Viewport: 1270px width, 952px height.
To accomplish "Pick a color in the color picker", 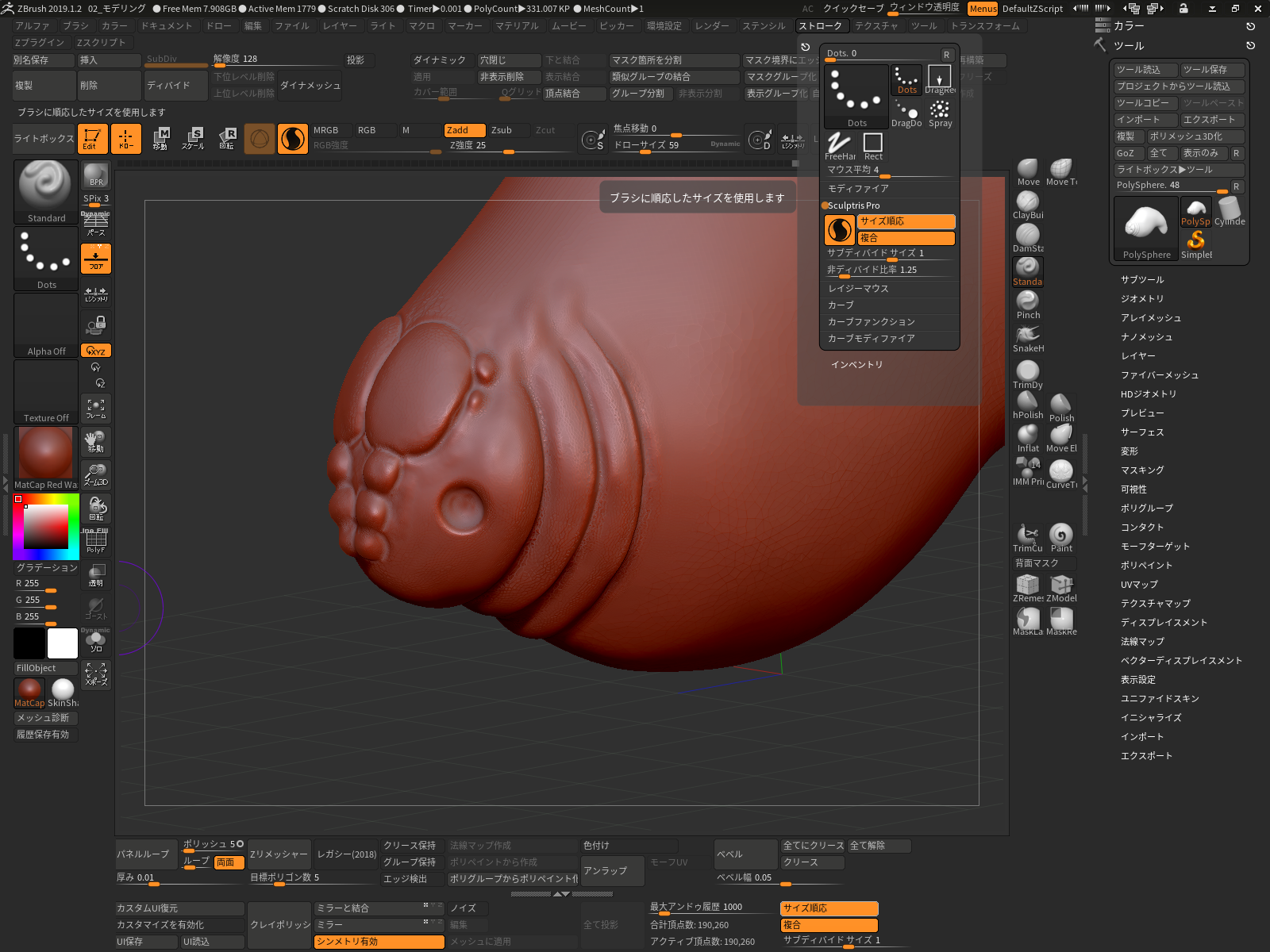I will point(46,526).
